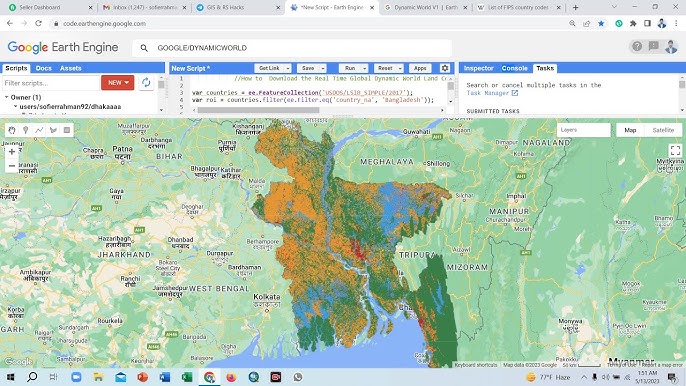Image resolution: width=686 pixels, height=386 pixels.
Task: Select the draw line tool
Action: (x=39, y=130)
